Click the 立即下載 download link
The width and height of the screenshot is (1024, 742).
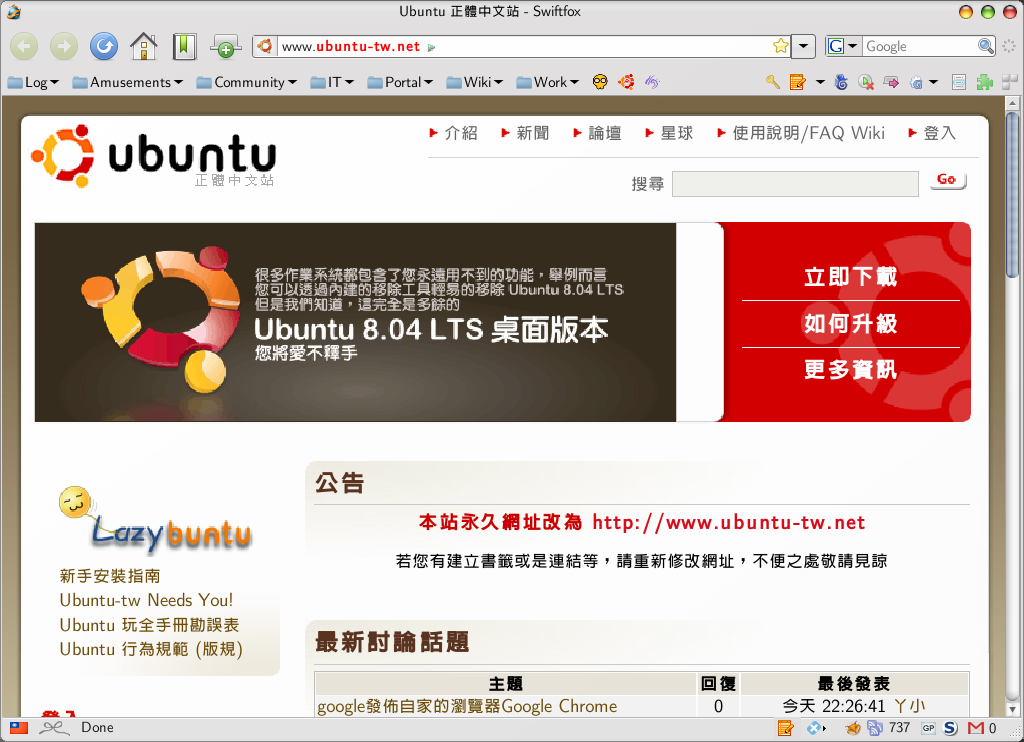pyautogui.click(x=849, y=277)
